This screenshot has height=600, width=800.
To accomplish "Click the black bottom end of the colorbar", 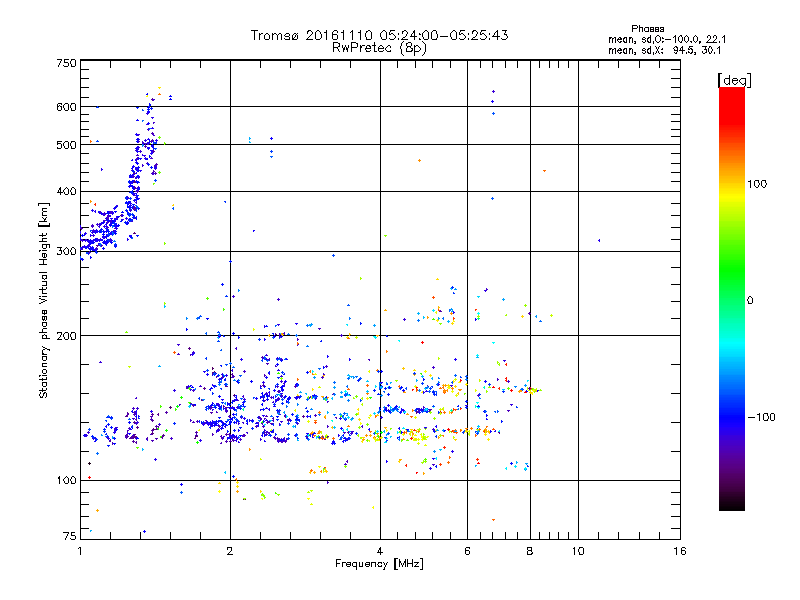I will [x=732, y=503].
